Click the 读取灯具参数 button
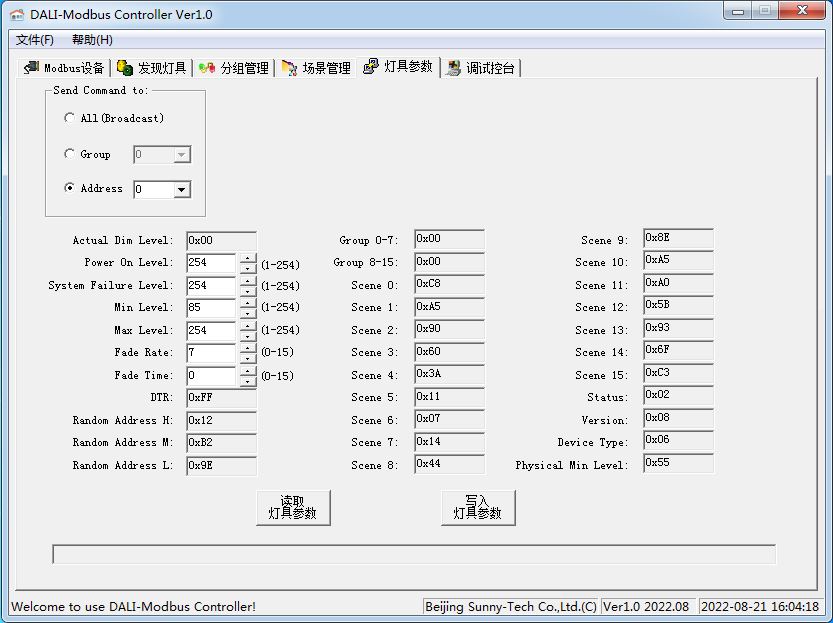833x623 pixels. [293, 508]
